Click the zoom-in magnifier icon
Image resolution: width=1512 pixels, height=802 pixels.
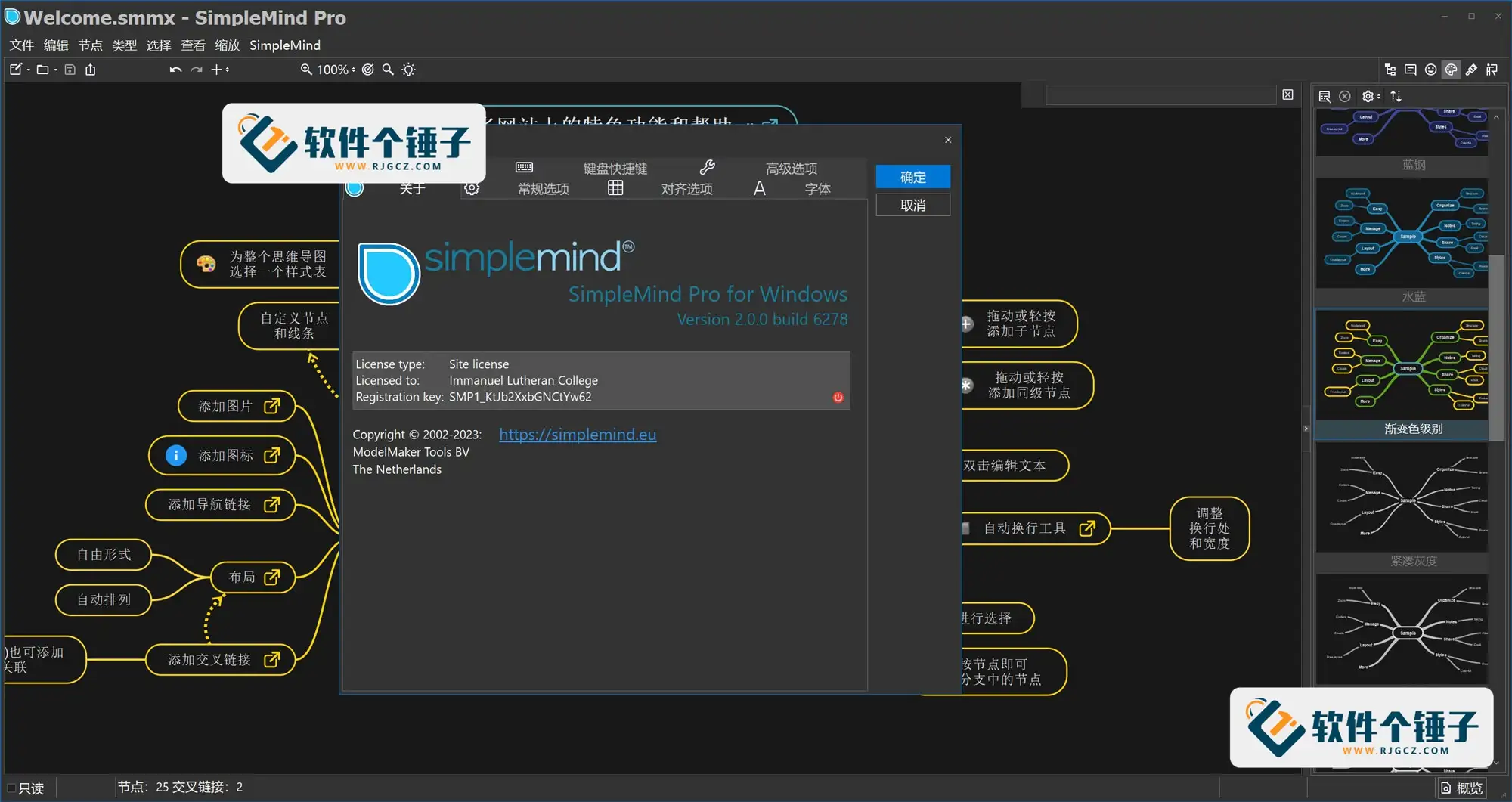(306, 70)
